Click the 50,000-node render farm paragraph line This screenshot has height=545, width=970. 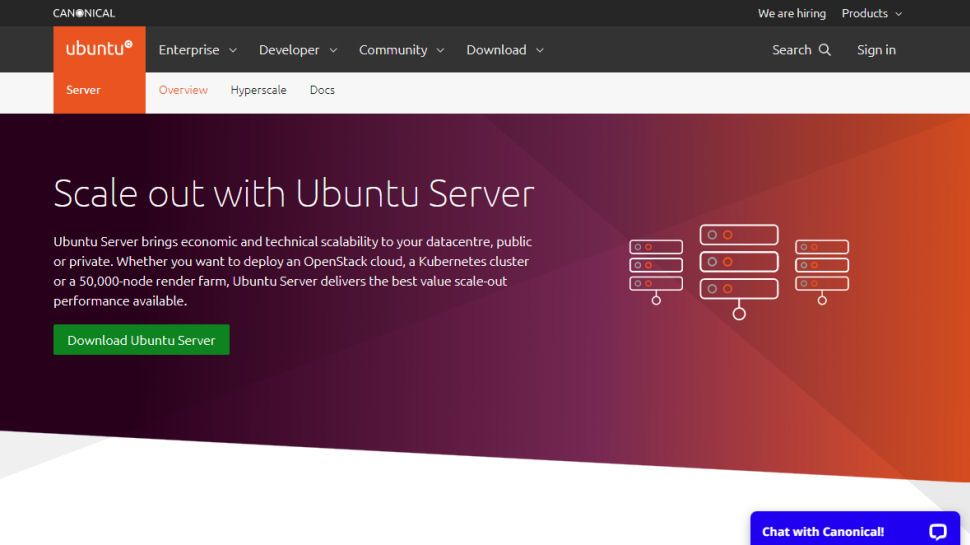click(280, 281)
